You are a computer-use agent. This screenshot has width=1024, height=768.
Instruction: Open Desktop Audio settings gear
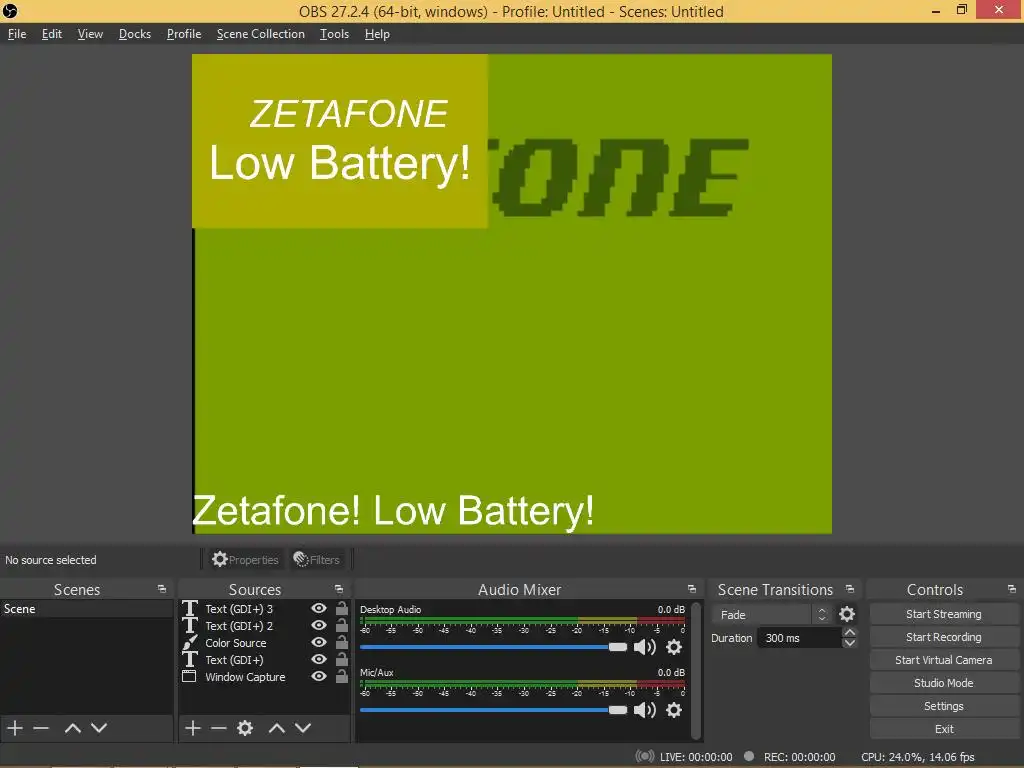(x=674, y=647)
